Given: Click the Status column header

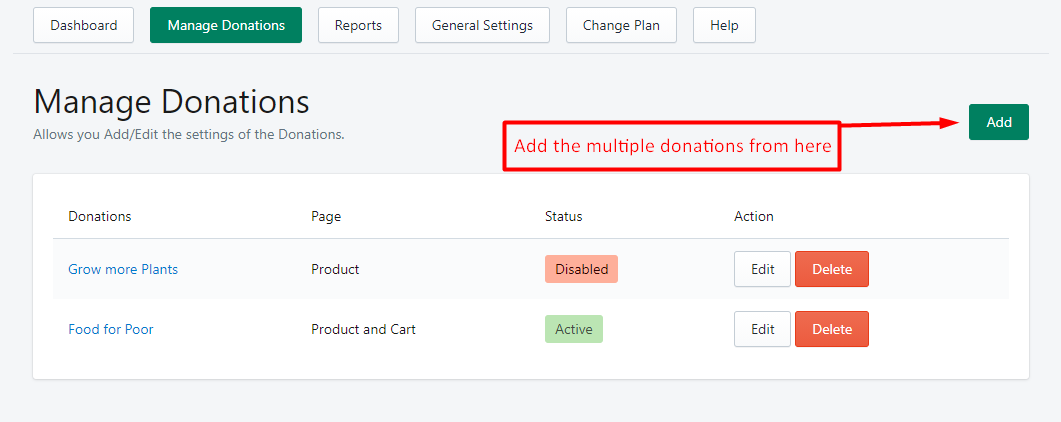Looking at the screenshot, I should [x=563, y=216].
